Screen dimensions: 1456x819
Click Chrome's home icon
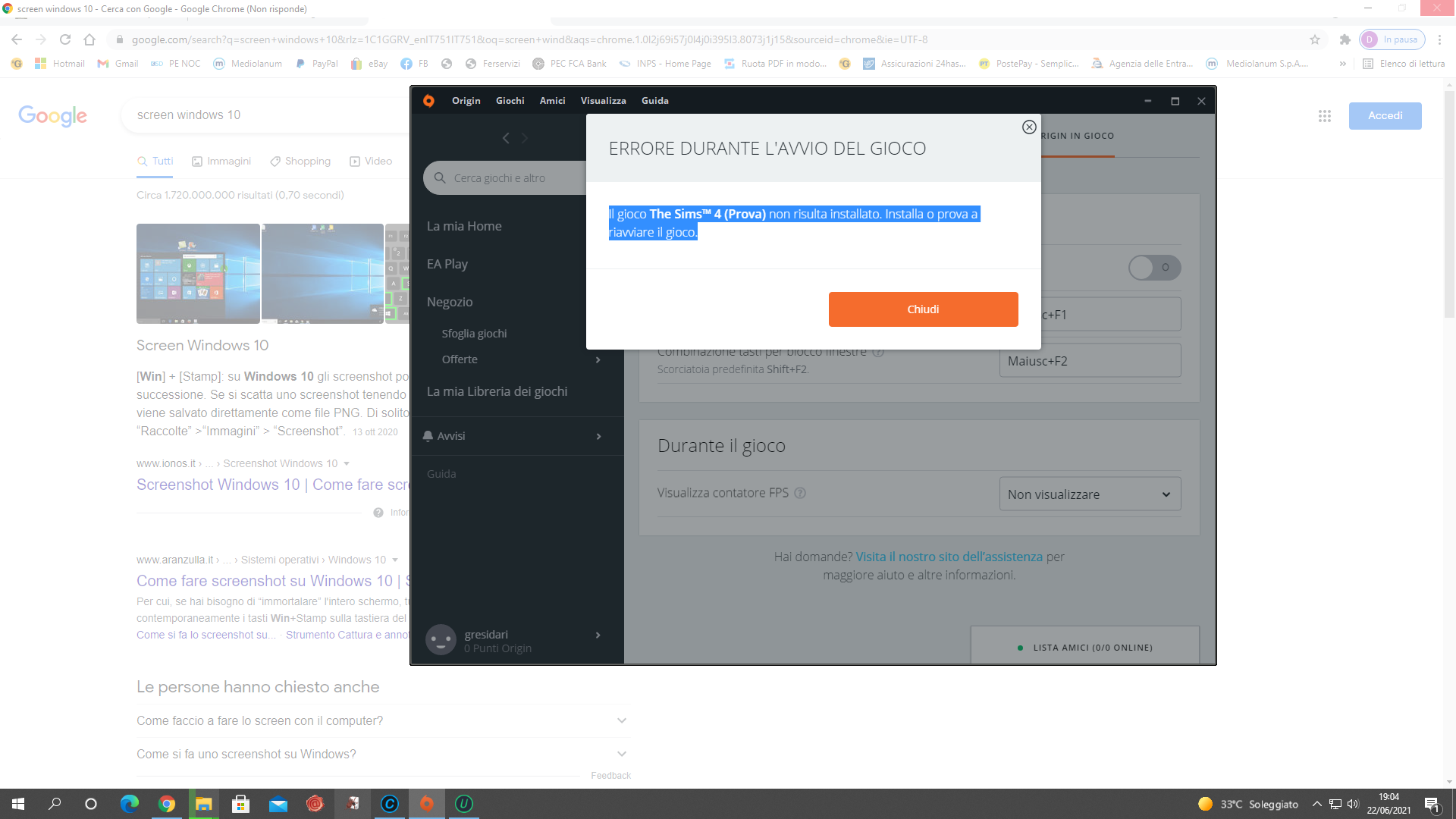click(89, 39)
